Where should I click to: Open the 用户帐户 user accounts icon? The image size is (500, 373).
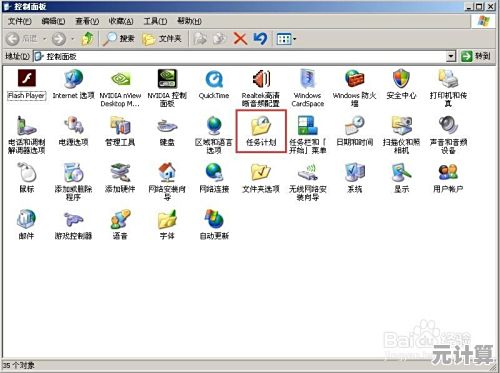click(x=448, y=178)
